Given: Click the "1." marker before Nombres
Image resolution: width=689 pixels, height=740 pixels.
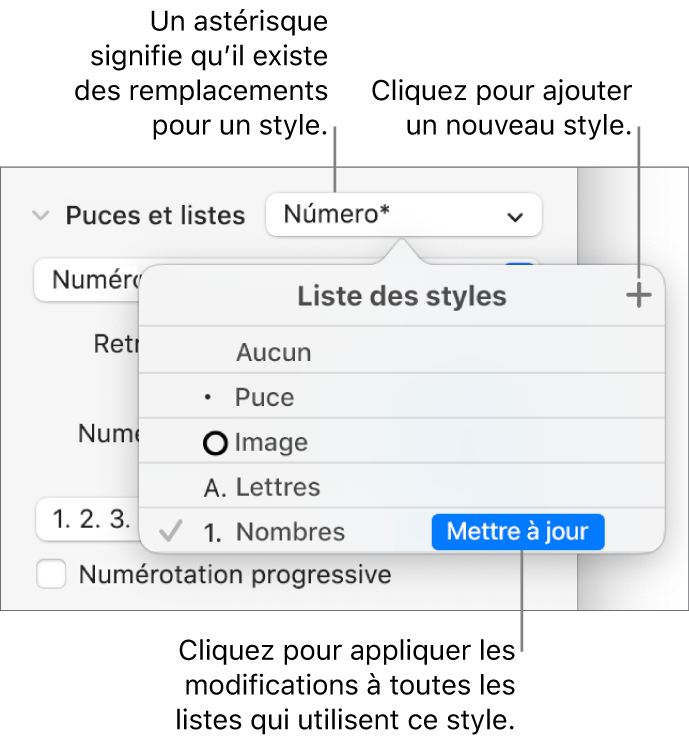Looking at the screenshot, I should coord(213,533).
